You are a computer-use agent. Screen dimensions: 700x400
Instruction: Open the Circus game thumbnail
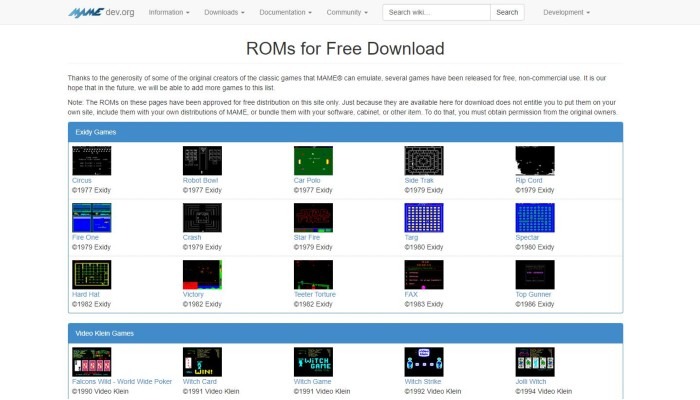[x=92, y=161]
